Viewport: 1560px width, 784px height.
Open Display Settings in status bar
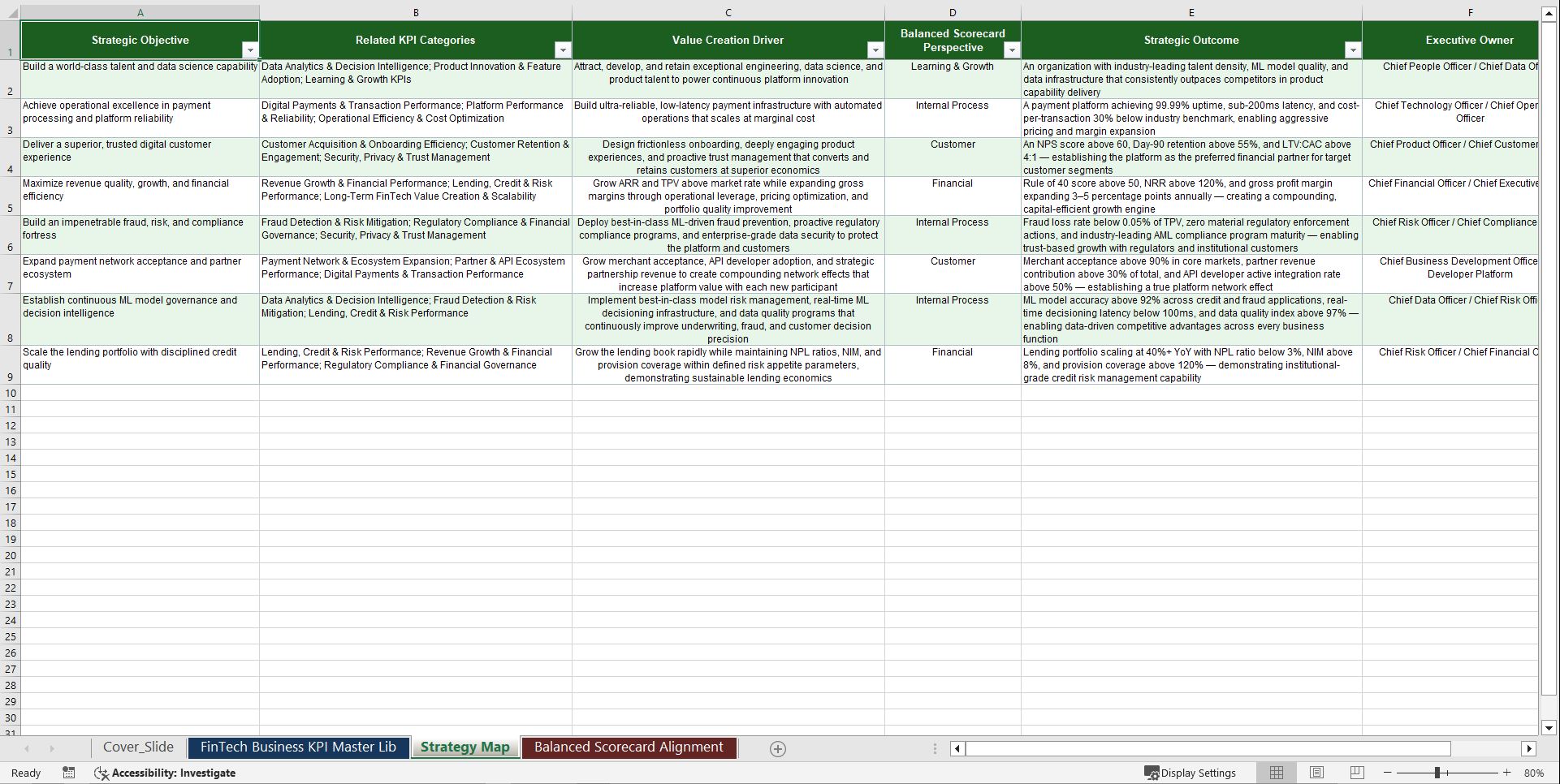pyautogui.click(x=1190, y=773)
